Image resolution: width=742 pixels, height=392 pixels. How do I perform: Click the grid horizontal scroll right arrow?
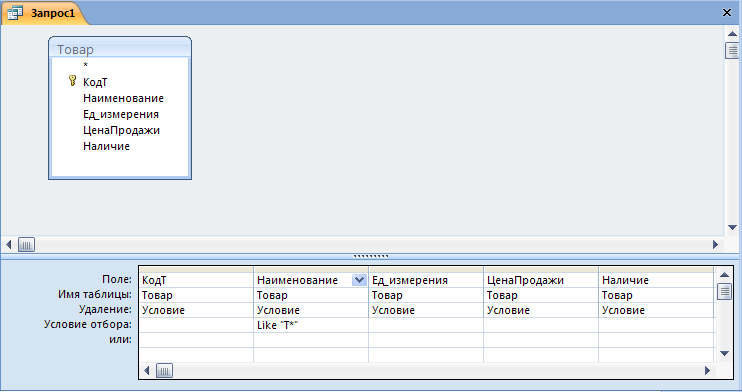(707, 370)
